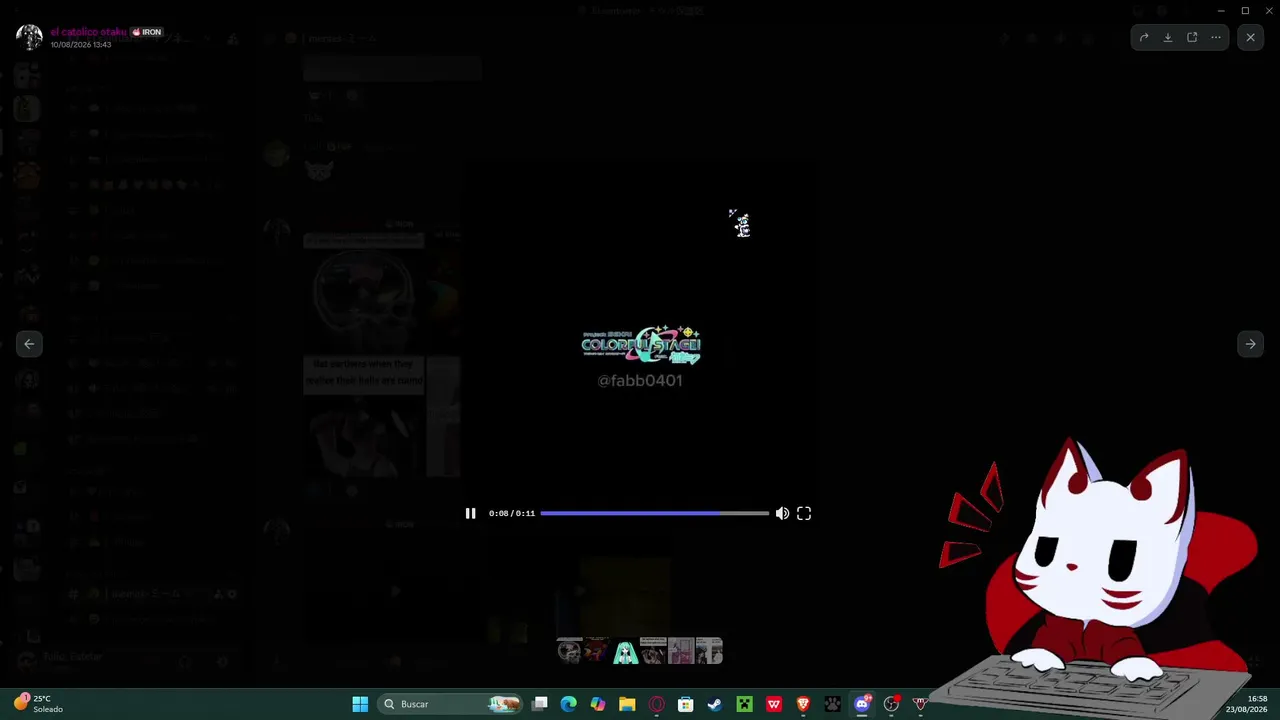Open el catolico otaku's avatar
This screenshot has height=720, width=1280.
tap(29, 38)
